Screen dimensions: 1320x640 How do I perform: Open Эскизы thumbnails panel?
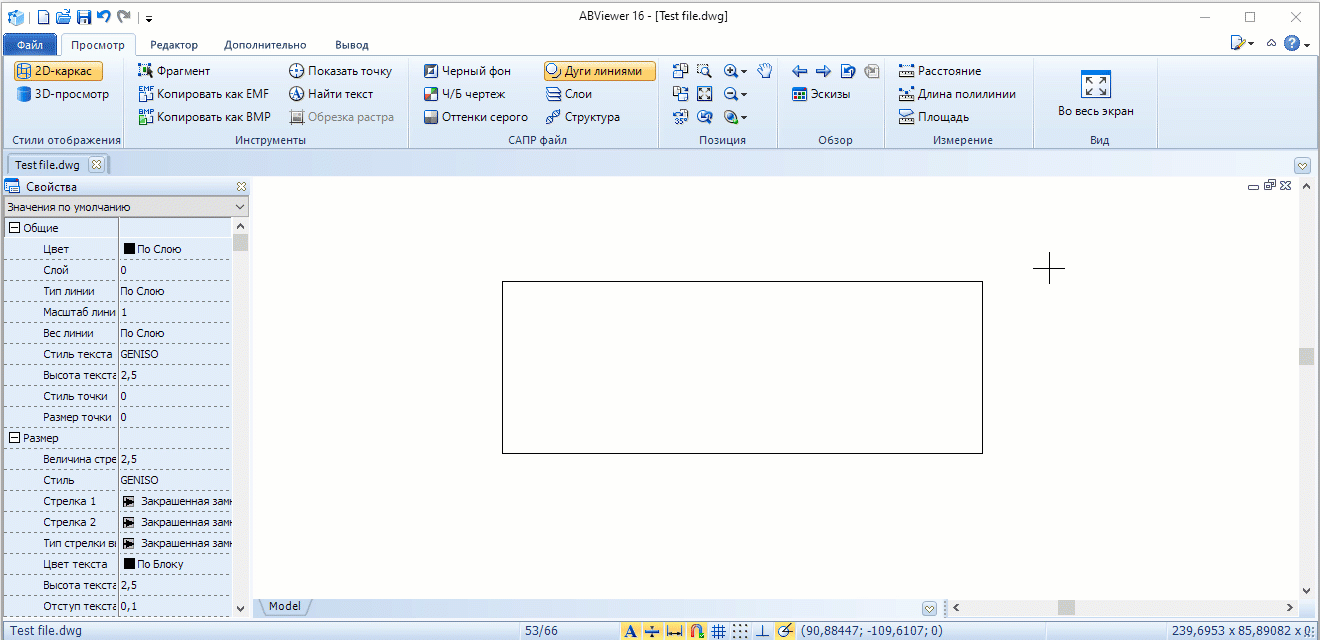821,94
